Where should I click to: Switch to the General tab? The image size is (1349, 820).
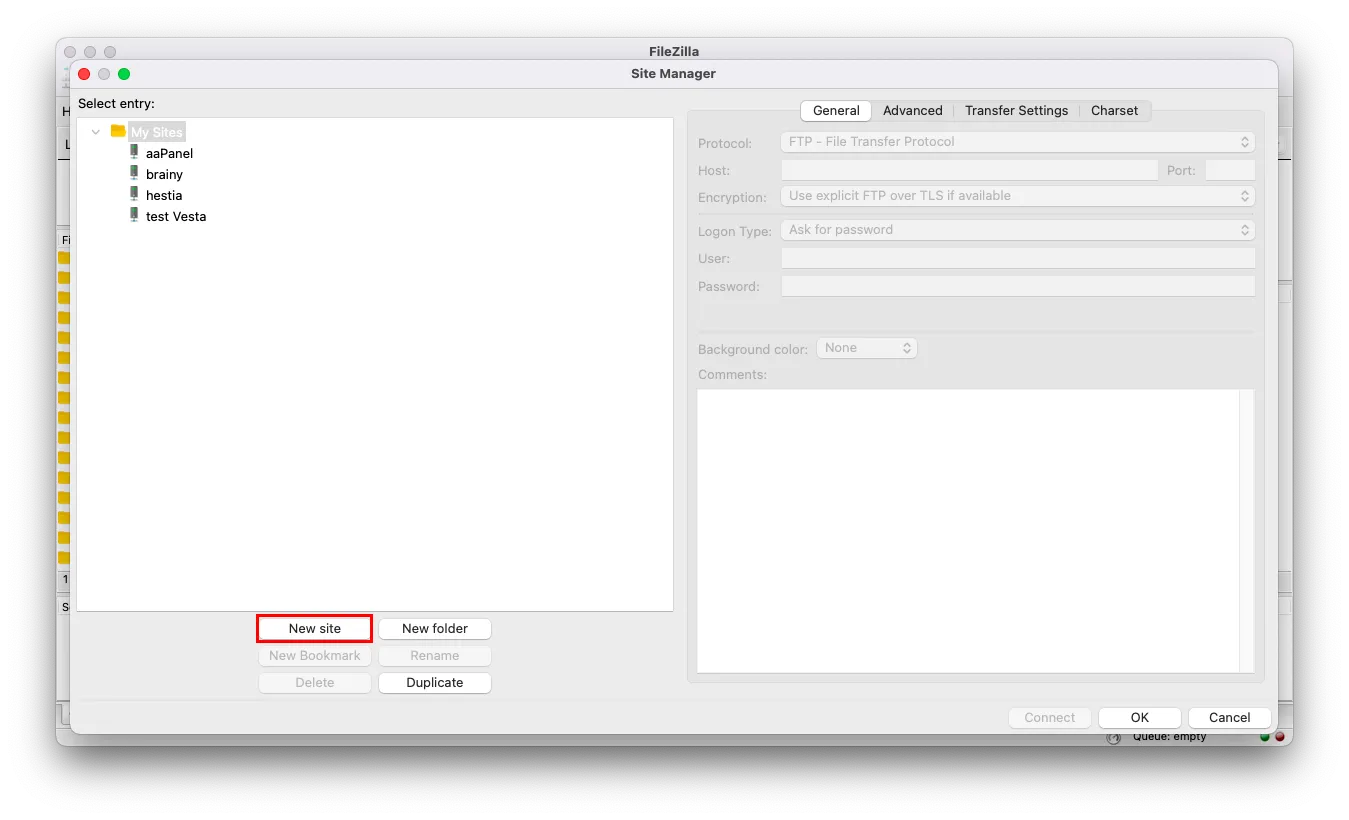click(836, 110)
